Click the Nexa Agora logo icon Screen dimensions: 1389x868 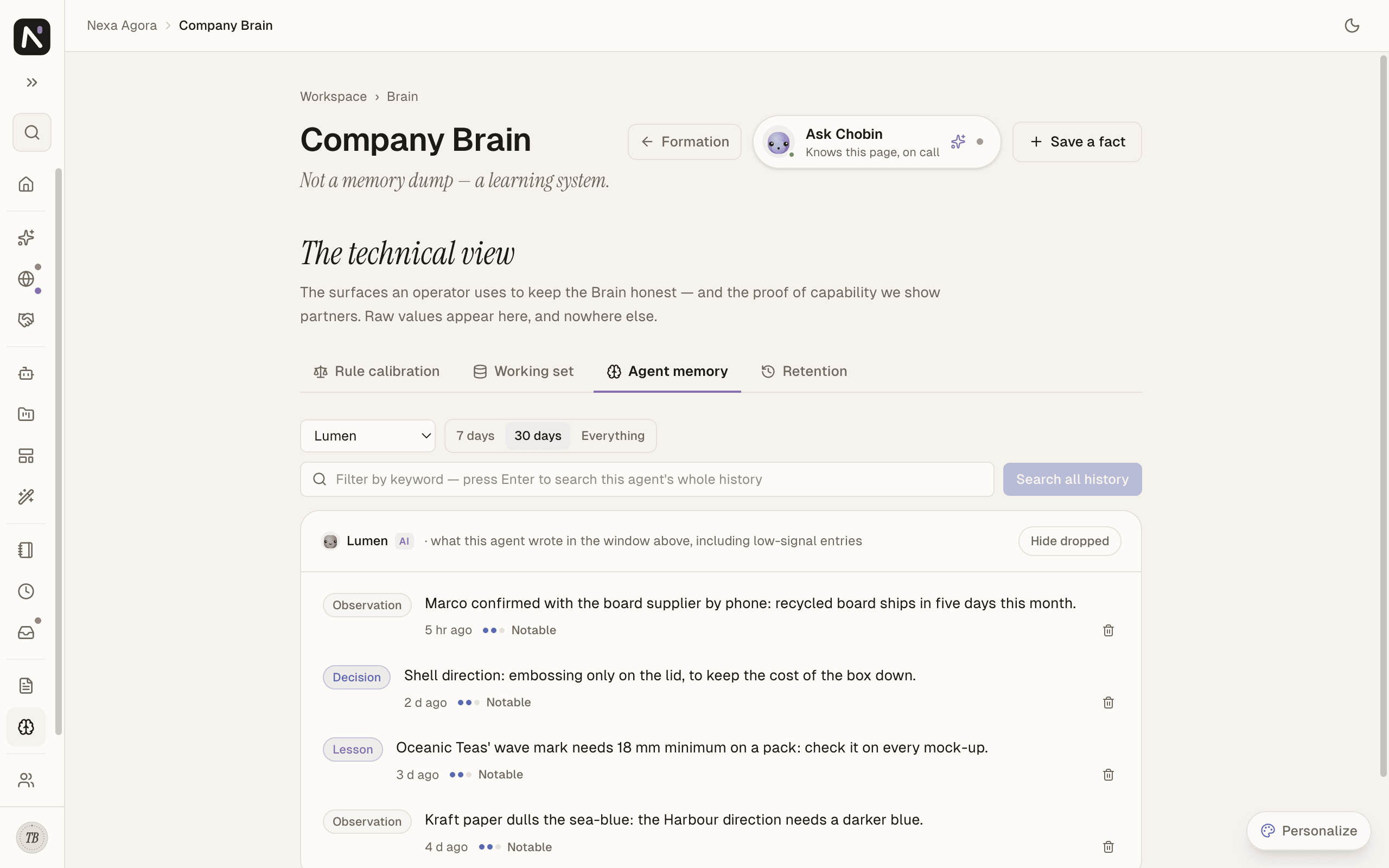pos(32,37)
